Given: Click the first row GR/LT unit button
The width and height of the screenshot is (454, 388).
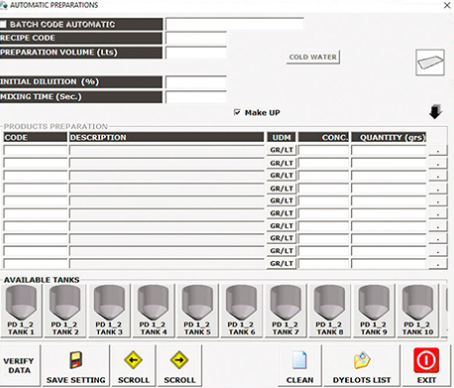Looking at the screenshot, I should [x=281, y=150].
